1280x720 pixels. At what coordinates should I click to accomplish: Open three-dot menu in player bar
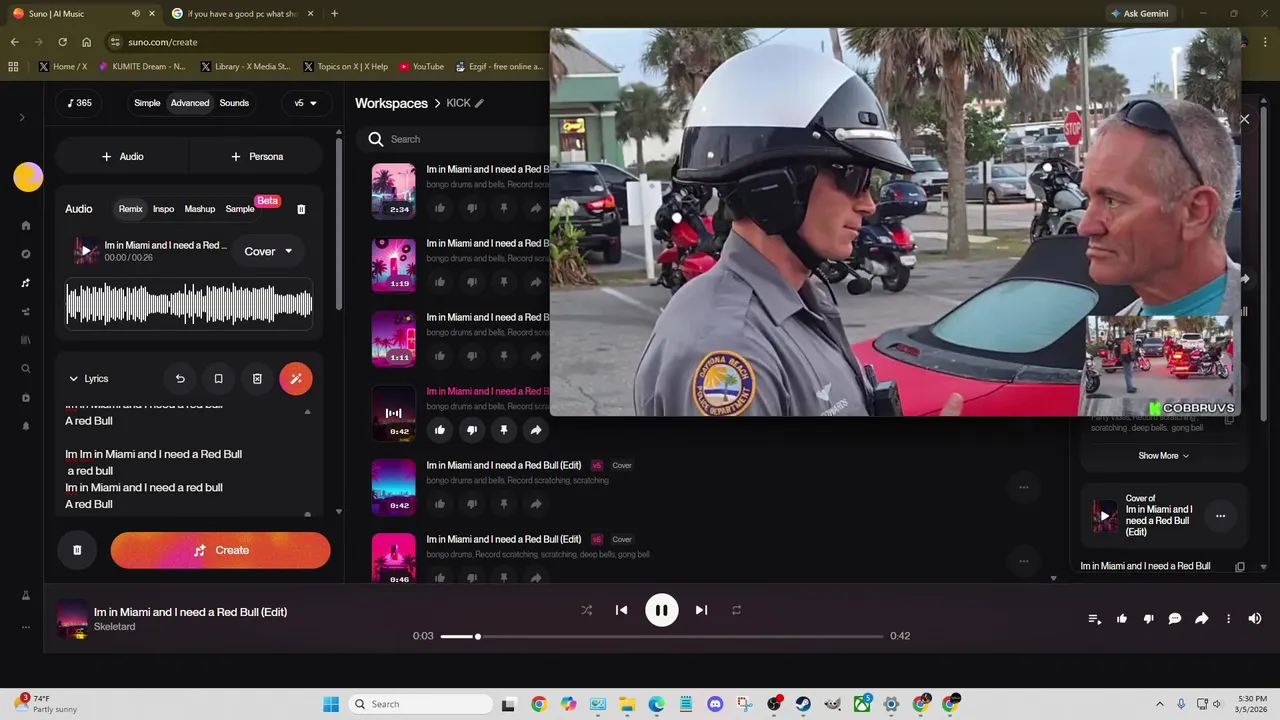[x=1229, y=619]
